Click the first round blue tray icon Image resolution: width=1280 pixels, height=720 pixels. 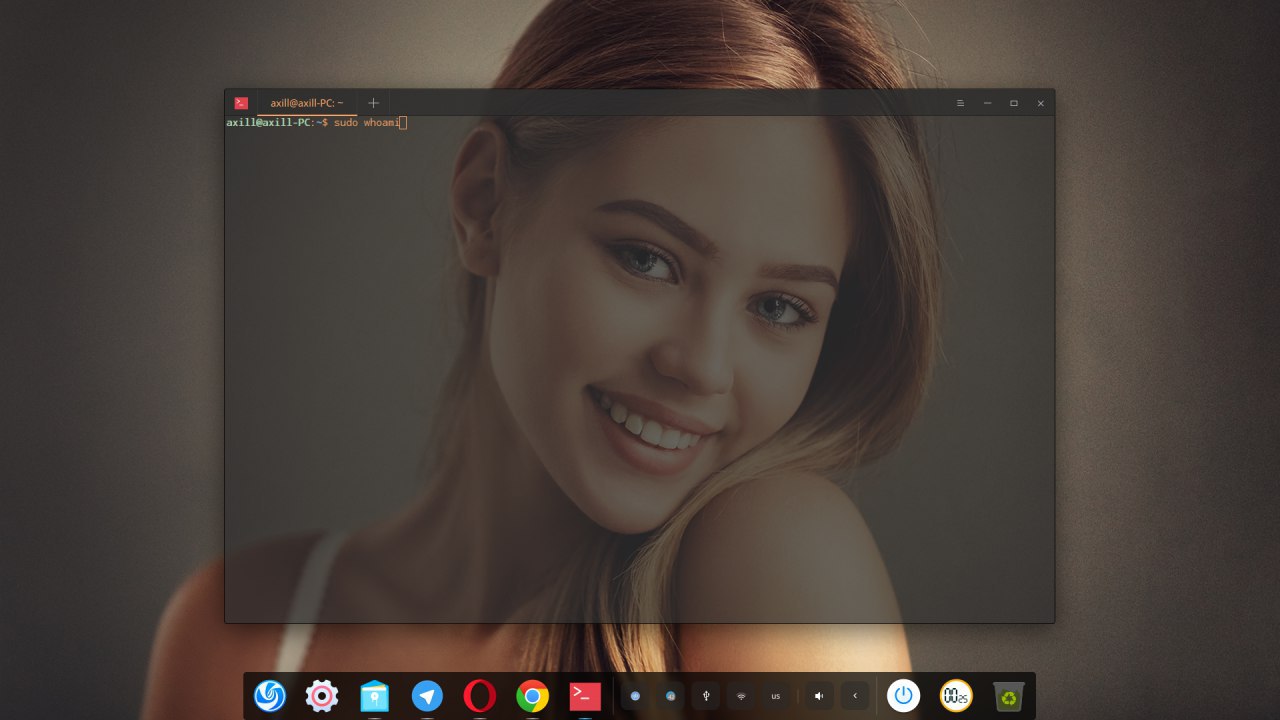[x=635, y=696]
